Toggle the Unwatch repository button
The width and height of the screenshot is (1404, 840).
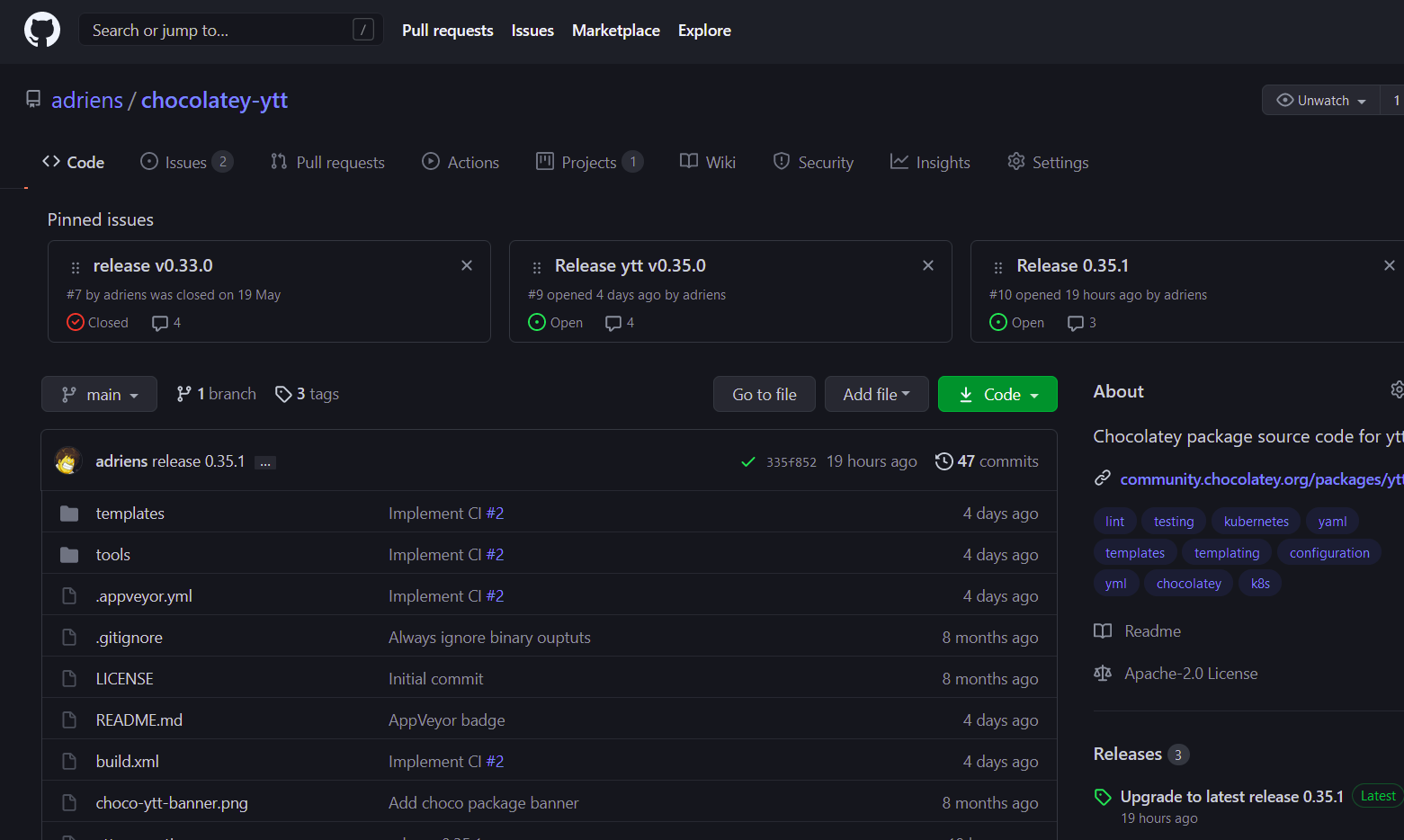[1321, 101]
